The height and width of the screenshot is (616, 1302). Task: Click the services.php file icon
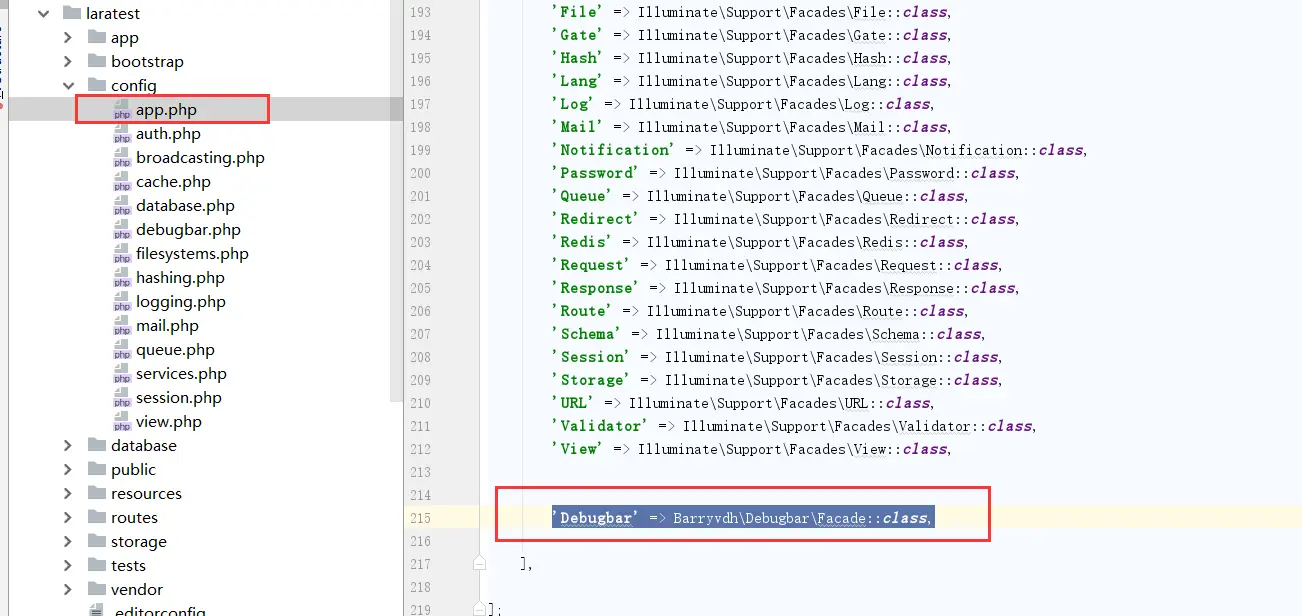[x=122, y=374]
